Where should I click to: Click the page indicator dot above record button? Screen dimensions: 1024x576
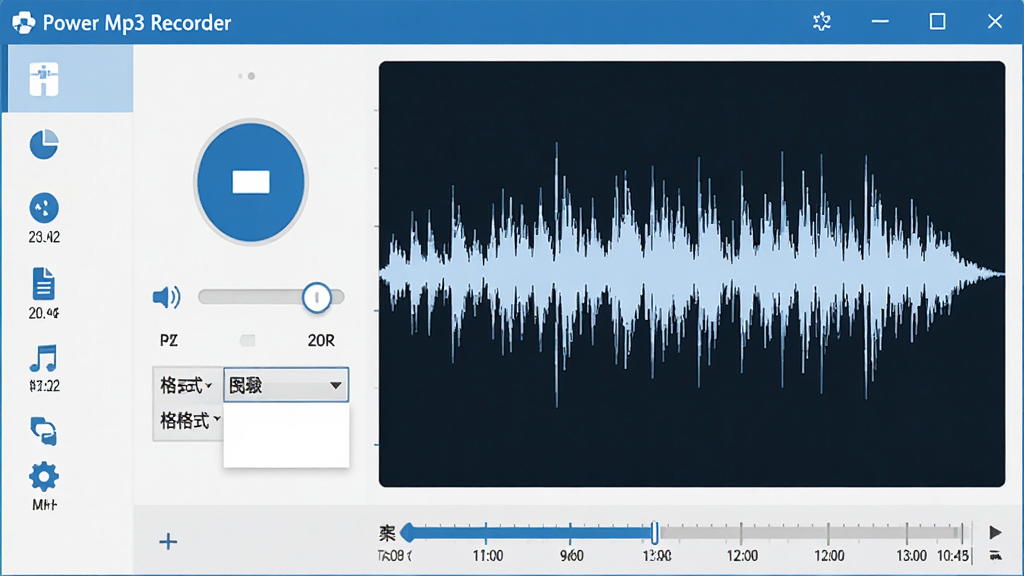[251, 76]
